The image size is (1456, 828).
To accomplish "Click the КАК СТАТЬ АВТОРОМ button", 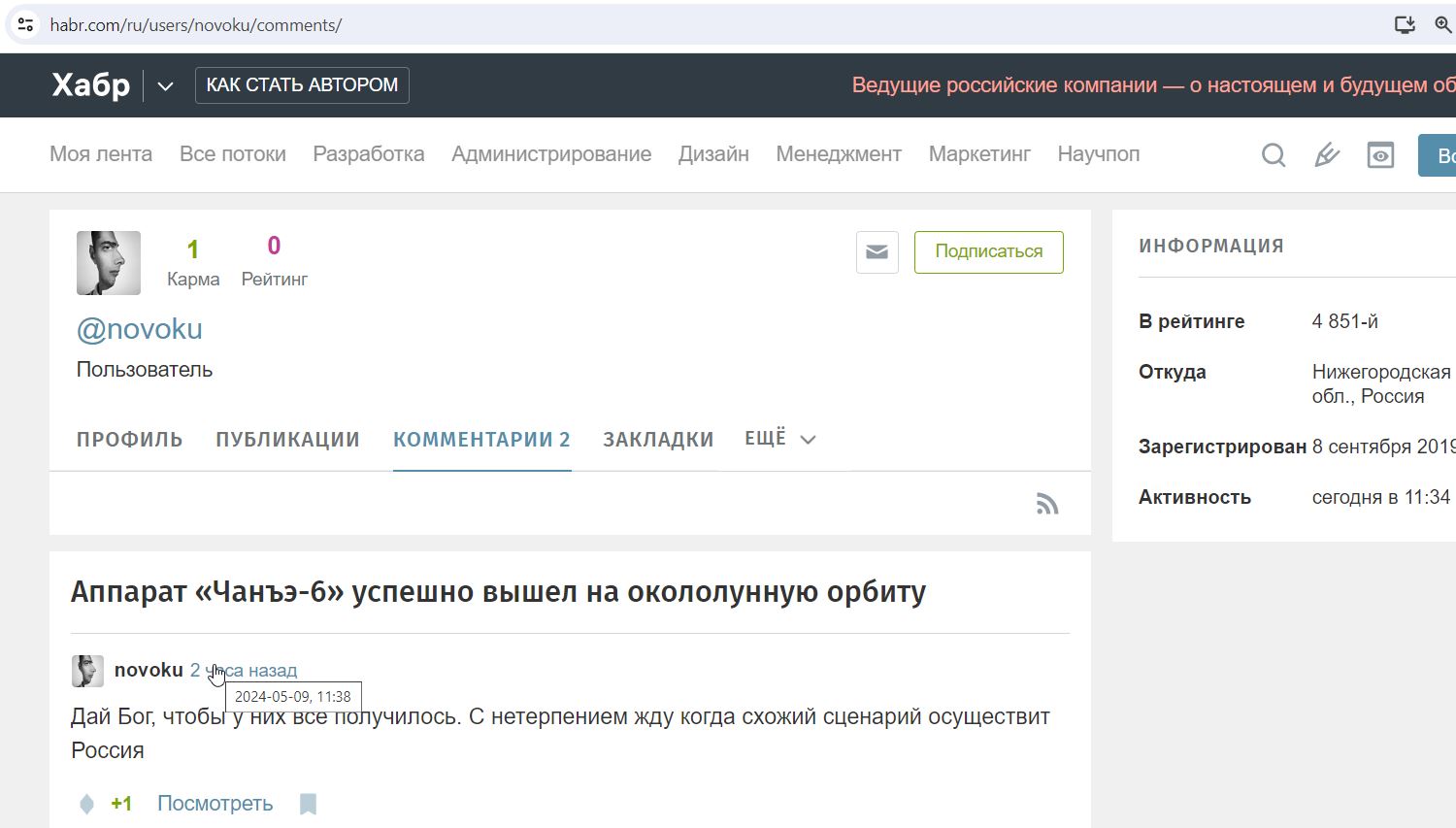I will tap(302, 84).
